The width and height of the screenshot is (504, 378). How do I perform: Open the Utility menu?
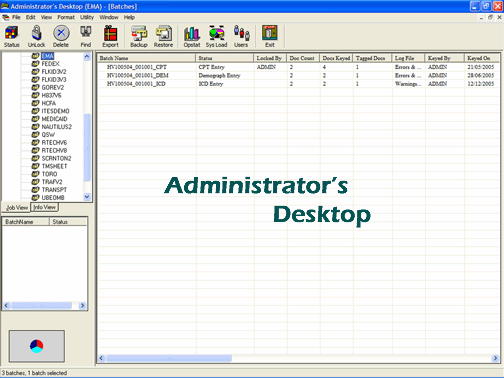(x=87, y=17)
